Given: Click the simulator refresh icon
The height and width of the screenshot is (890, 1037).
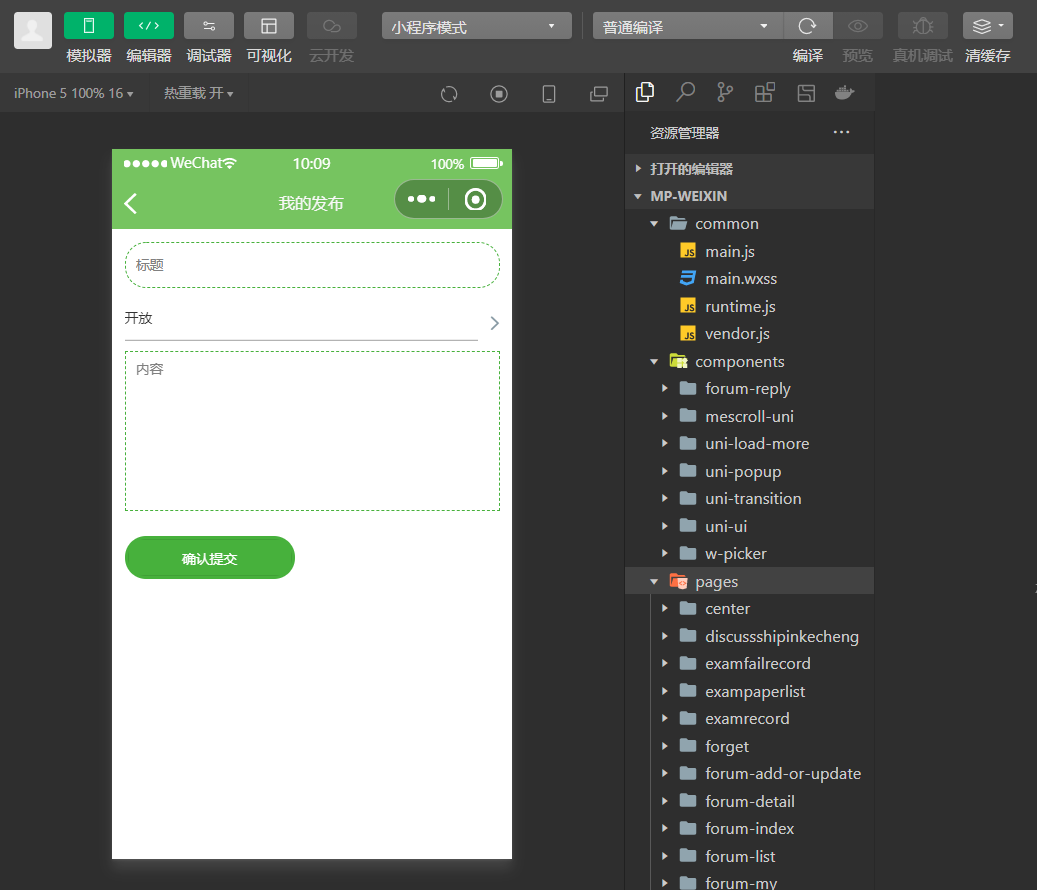Looking at the screenshot, I should coord(449,94).
